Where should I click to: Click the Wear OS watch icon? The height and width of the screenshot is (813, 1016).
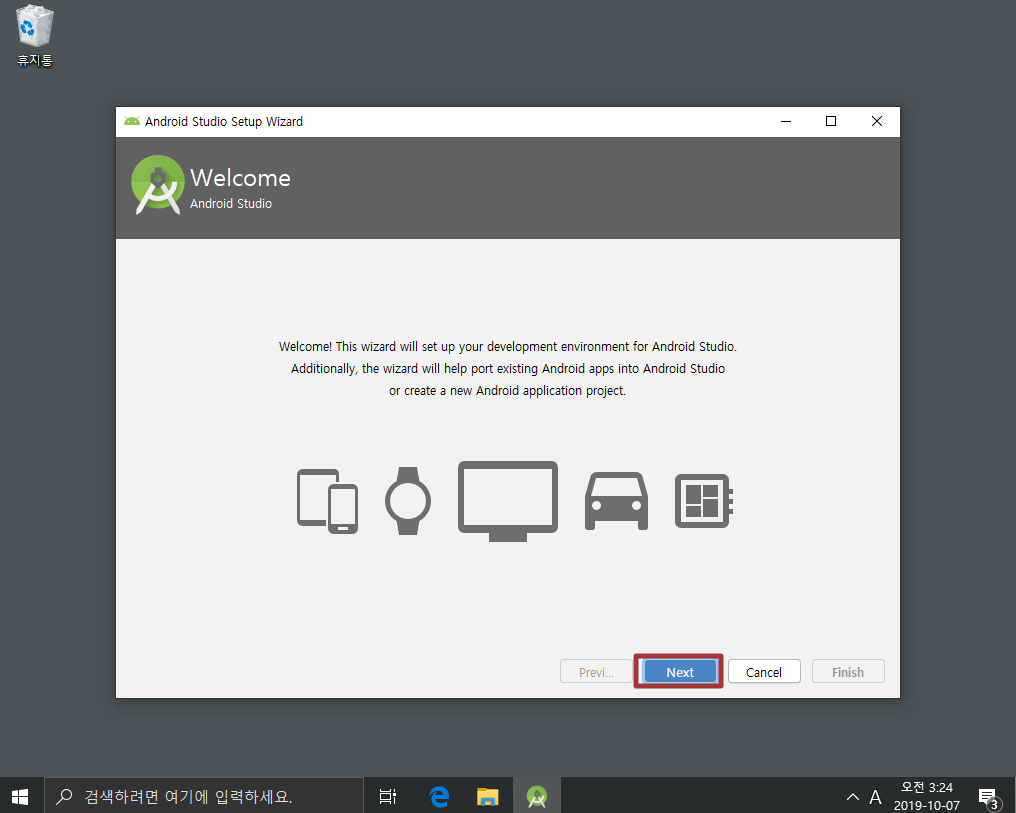pos(408,501)
